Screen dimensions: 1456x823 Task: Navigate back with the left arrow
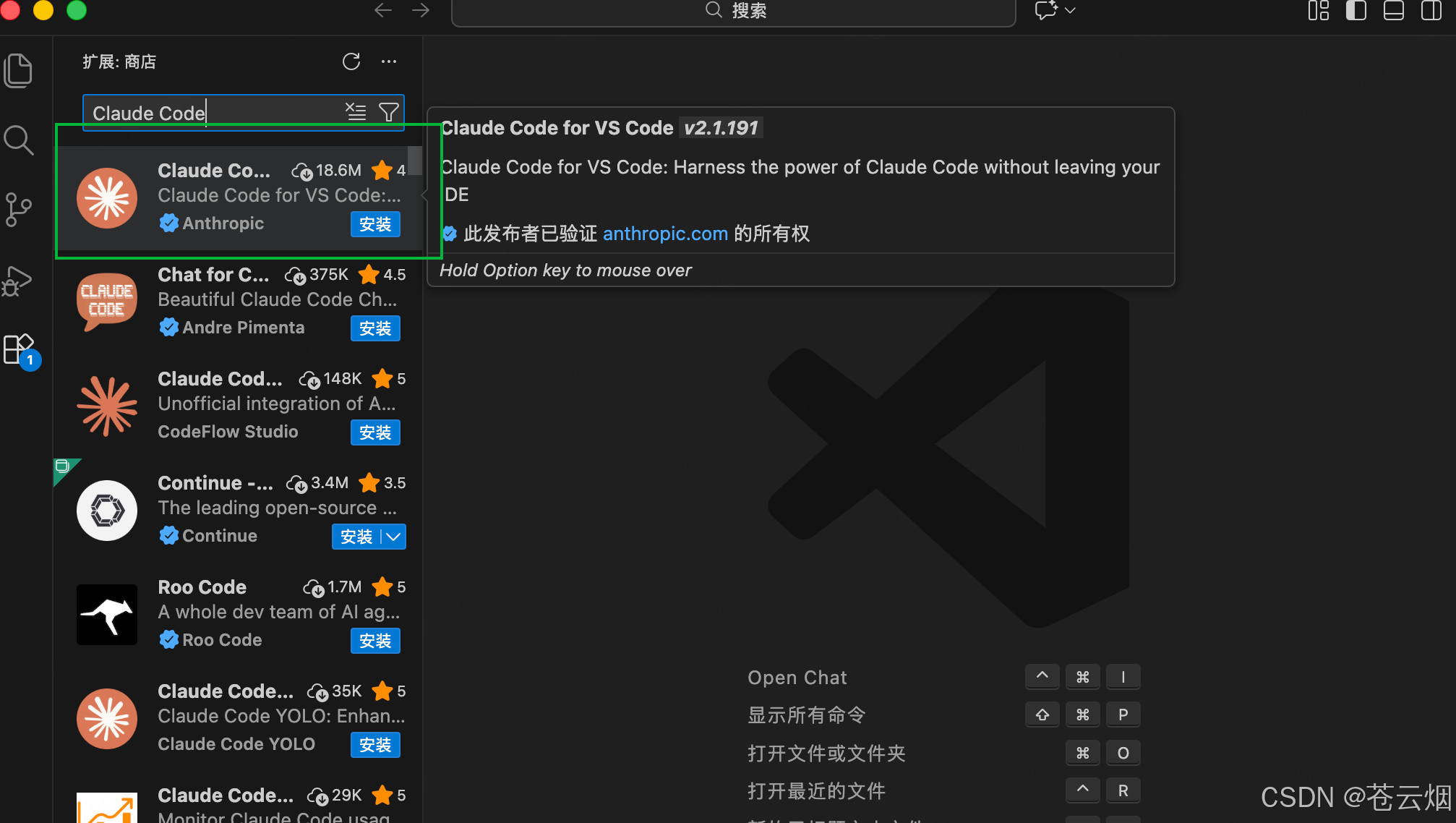click(x=383, y=10)
